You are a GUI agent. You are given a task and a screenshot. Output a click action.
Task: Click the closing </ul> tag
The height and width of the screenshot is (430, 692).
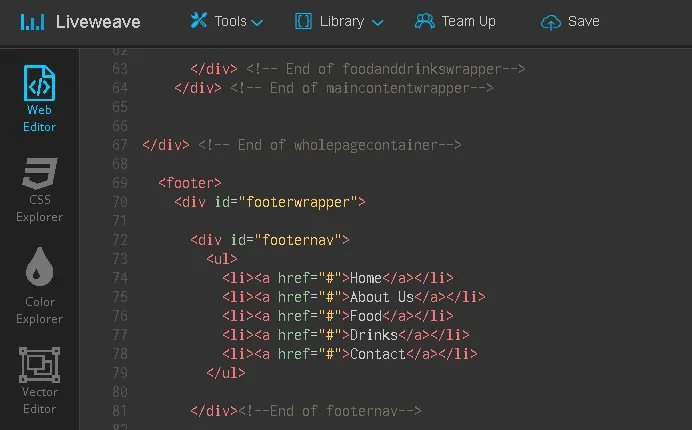coord(226,373)
